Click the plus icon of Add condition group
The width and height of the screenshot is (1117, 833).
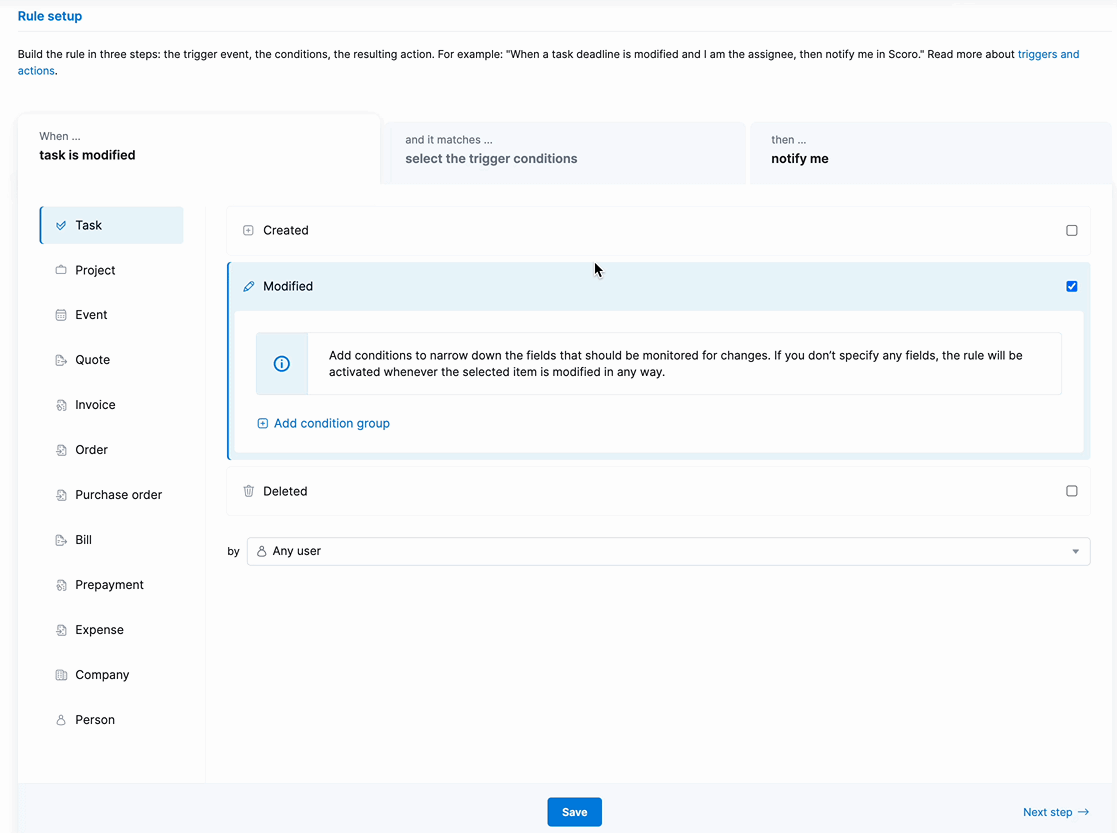coord(263,423)
